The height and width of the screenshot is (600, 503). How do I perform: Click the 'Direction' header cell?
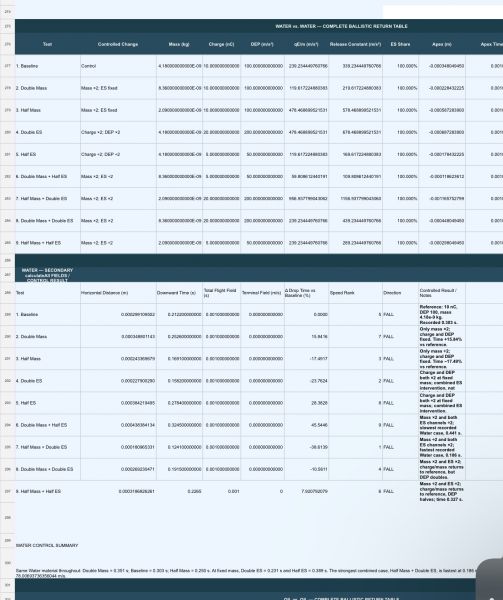pyautogui.click(x=400, y=293)
